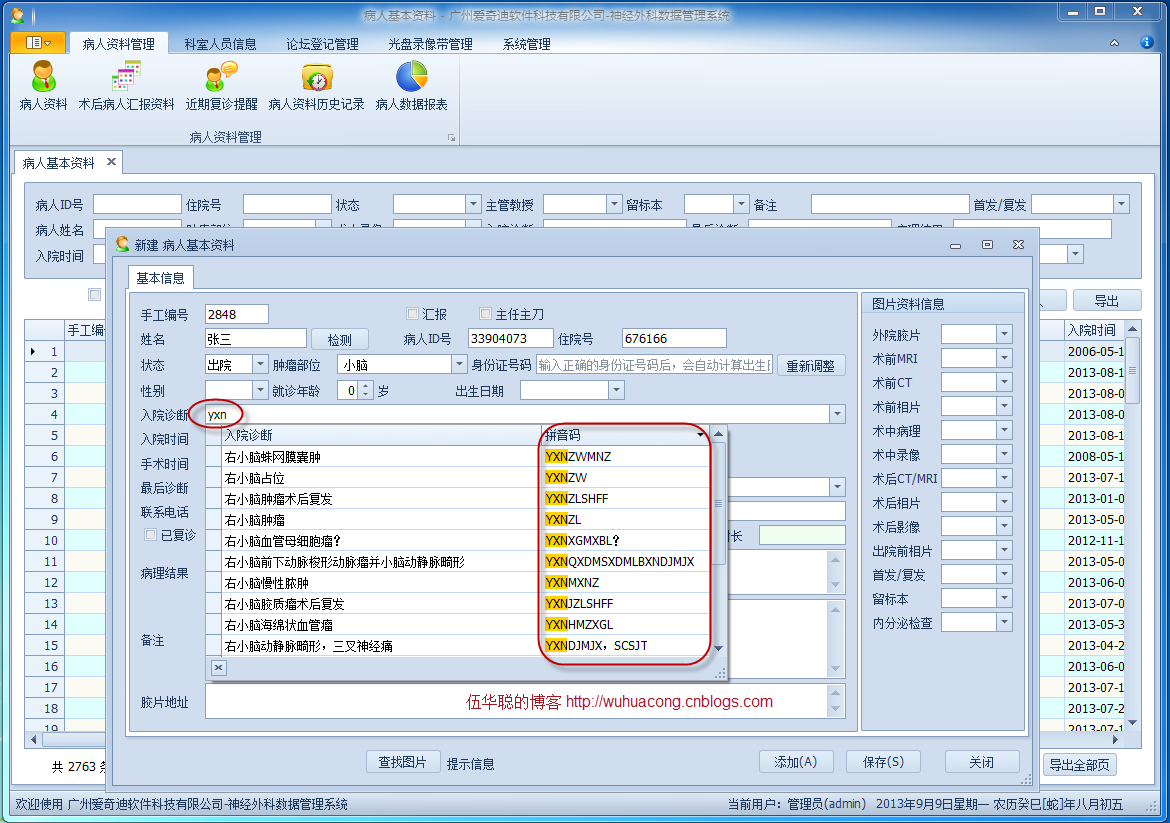
Task: Click the 住院号 field with 676166
Action: pos(674,339)
